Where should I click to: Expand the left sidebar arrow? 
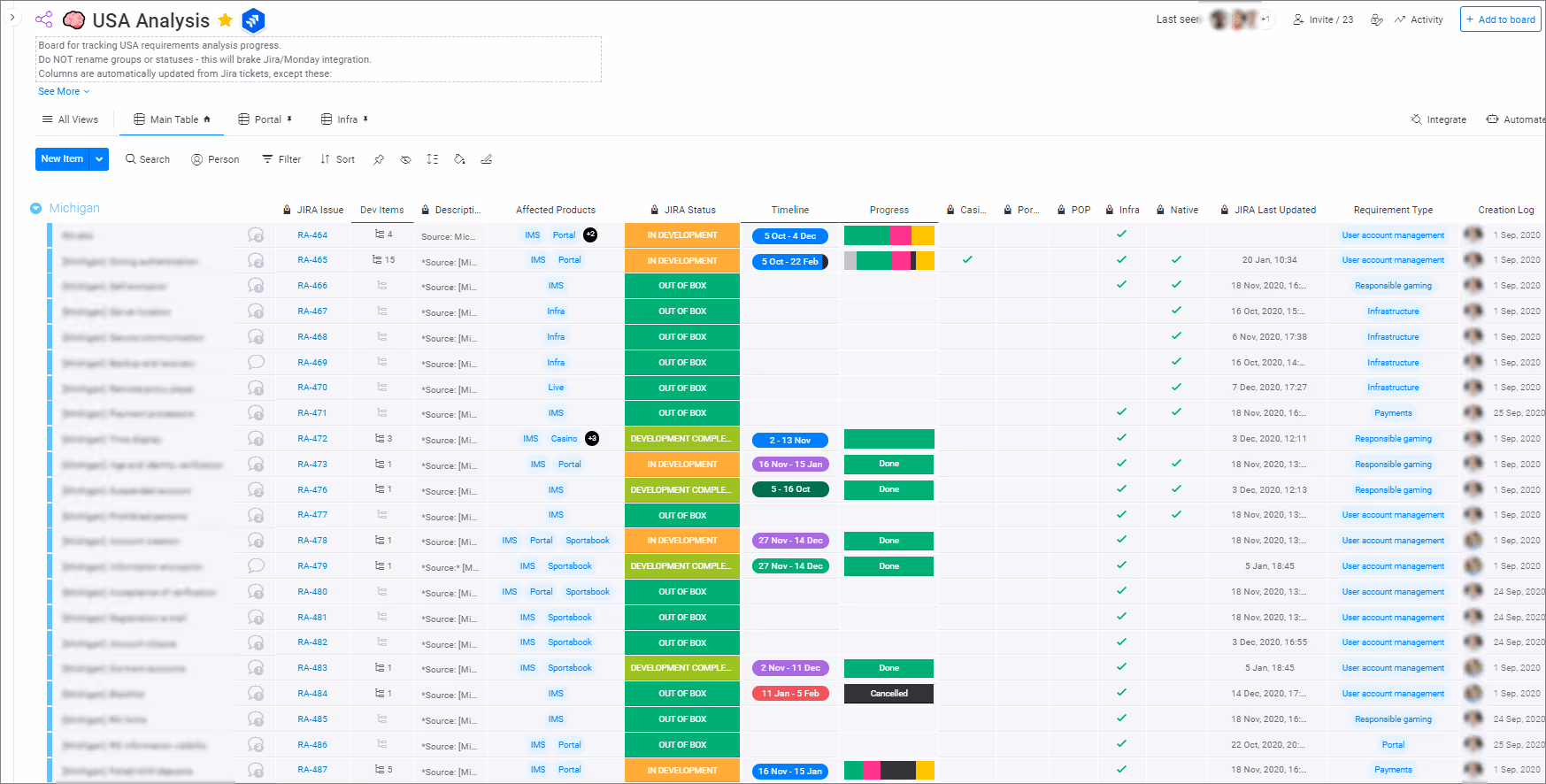pos(12,18)
